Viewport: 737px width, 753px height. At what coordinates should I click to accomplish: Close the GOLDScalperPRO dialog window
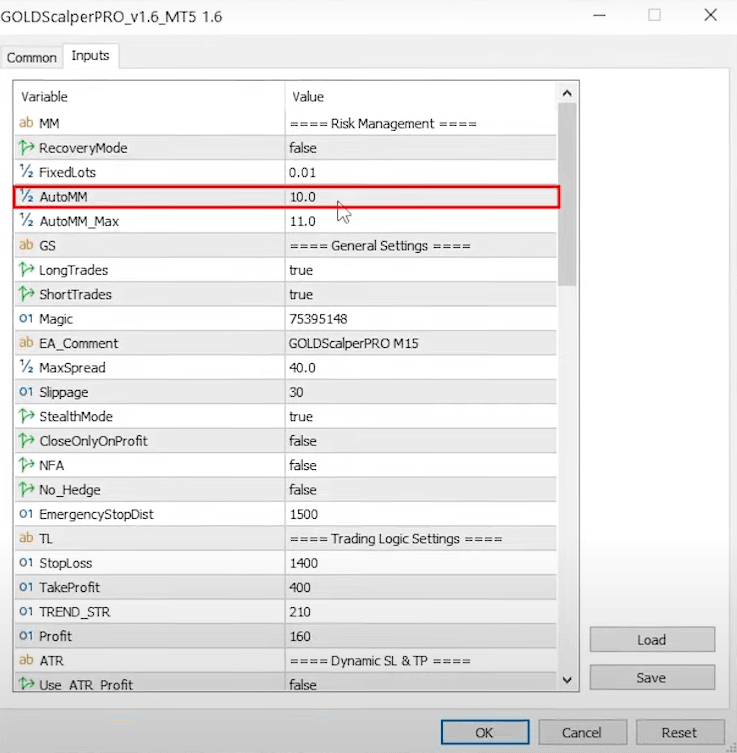[x=711, y=15]
